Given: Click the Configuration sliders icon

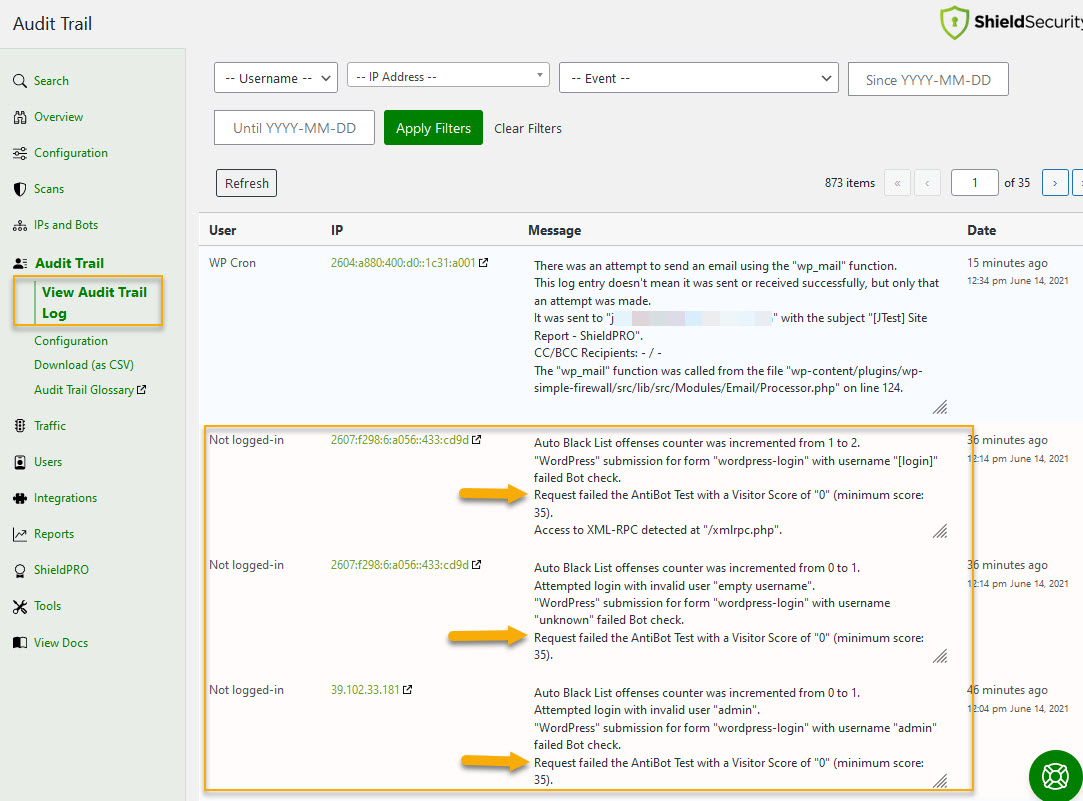Looking at the screenshot, I should tap(20, 153).
